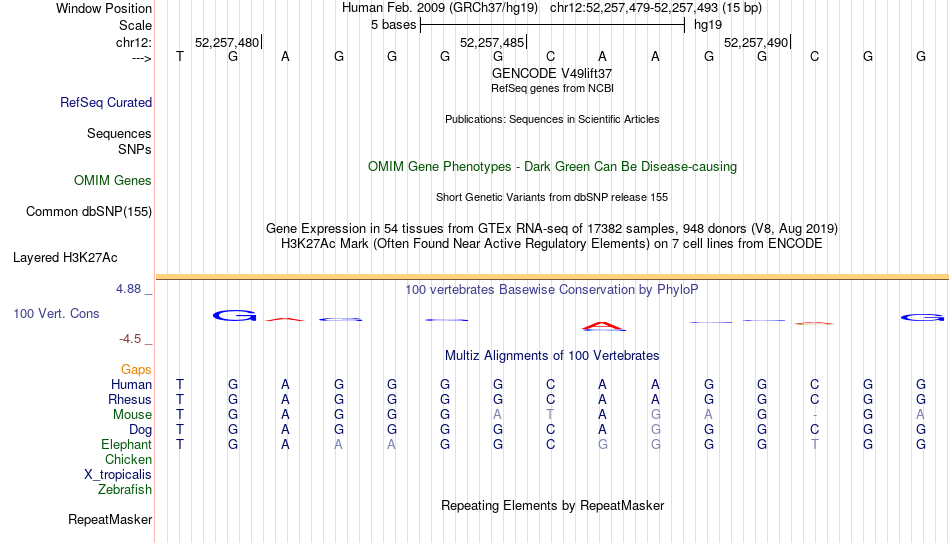
Task: Click the 52,257,490 ruler position
Action: [x=756, y=42]
